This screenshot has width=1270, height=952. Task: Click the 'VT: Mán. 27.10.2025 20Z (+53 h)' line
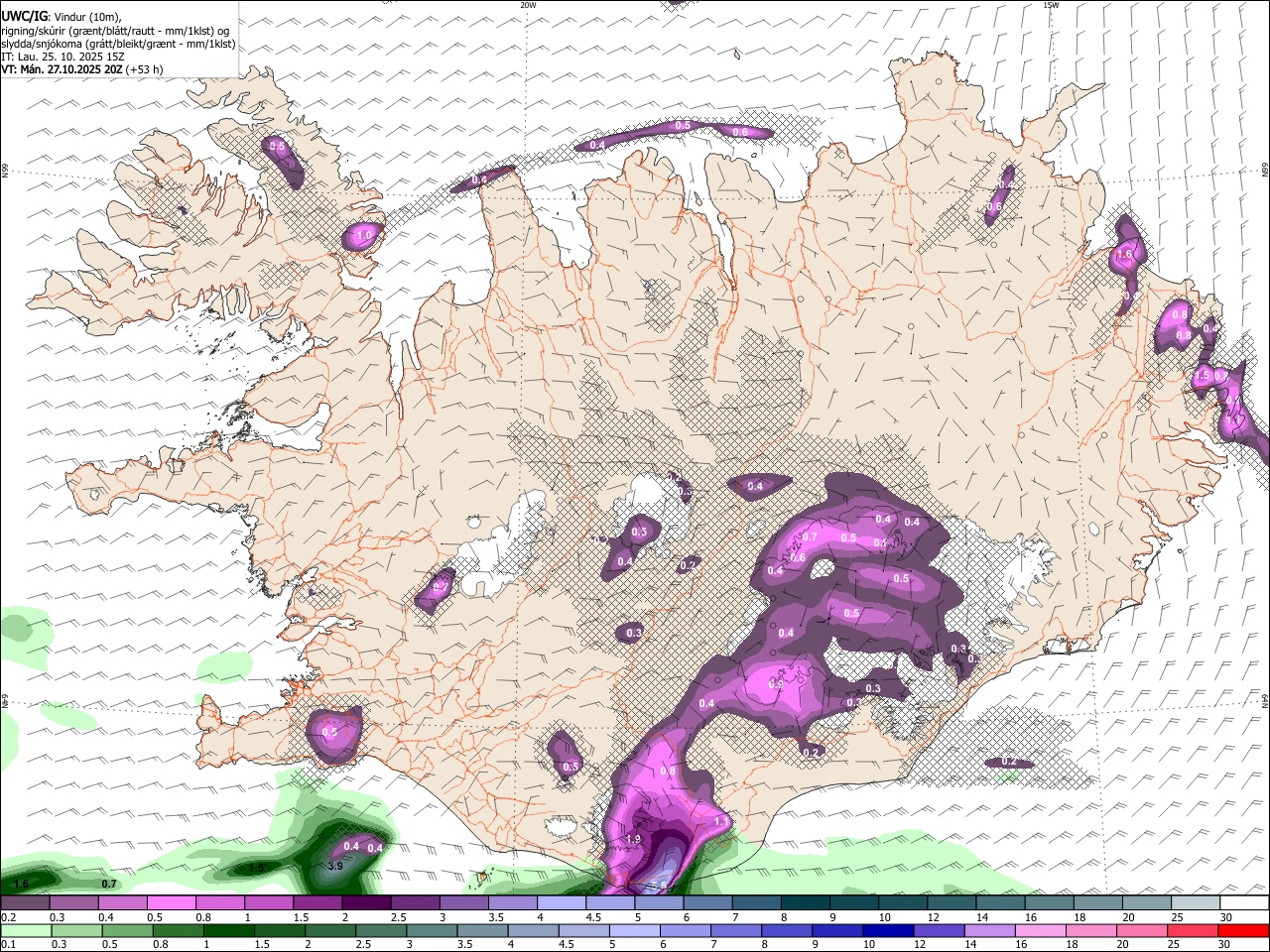(x=82, y=69)
